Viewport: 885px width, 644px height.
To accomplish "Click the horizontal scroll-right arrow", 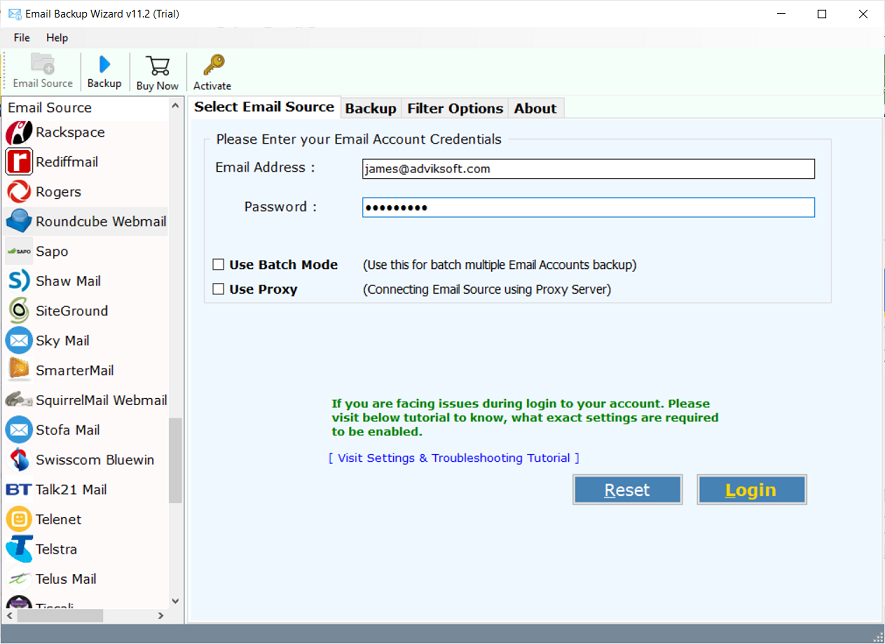I will [161, 616].
